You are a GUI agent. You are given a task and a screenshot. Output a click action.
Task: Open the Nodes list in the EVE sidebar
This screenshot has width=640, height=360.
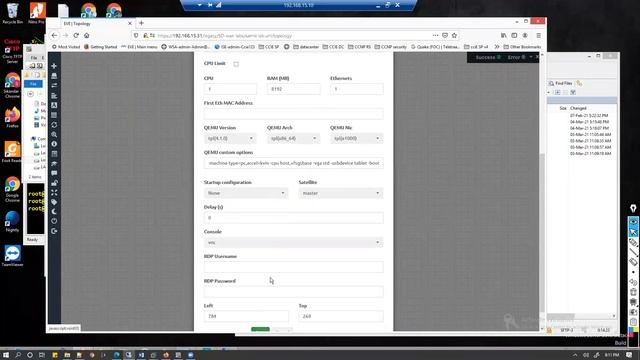54,76
